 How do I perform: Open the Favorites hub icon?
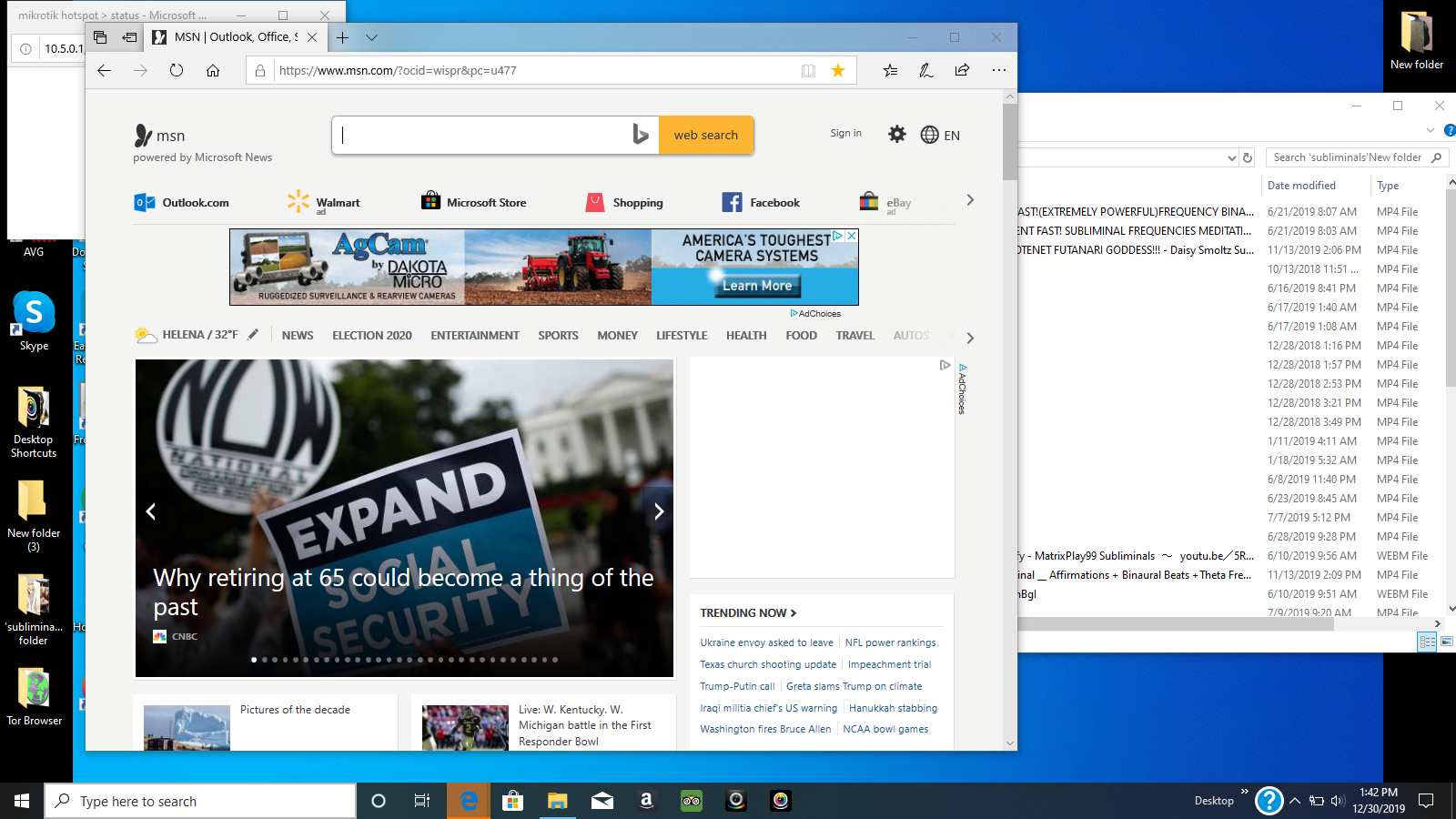click(x=890, y=70)
